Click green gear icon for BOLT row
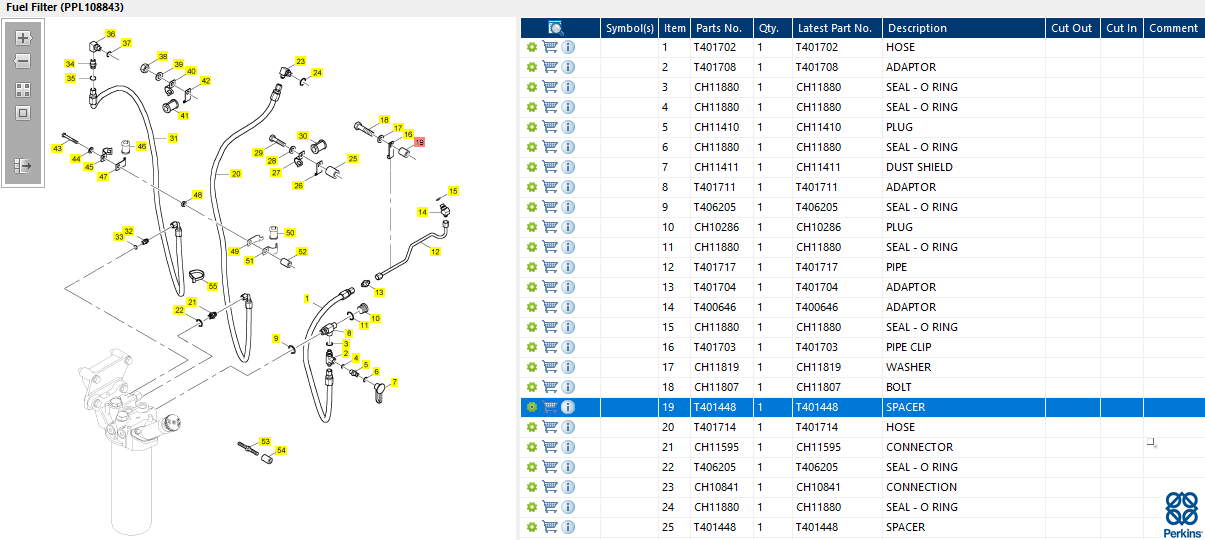1205x540 pixels. click(x=532, y=387)
